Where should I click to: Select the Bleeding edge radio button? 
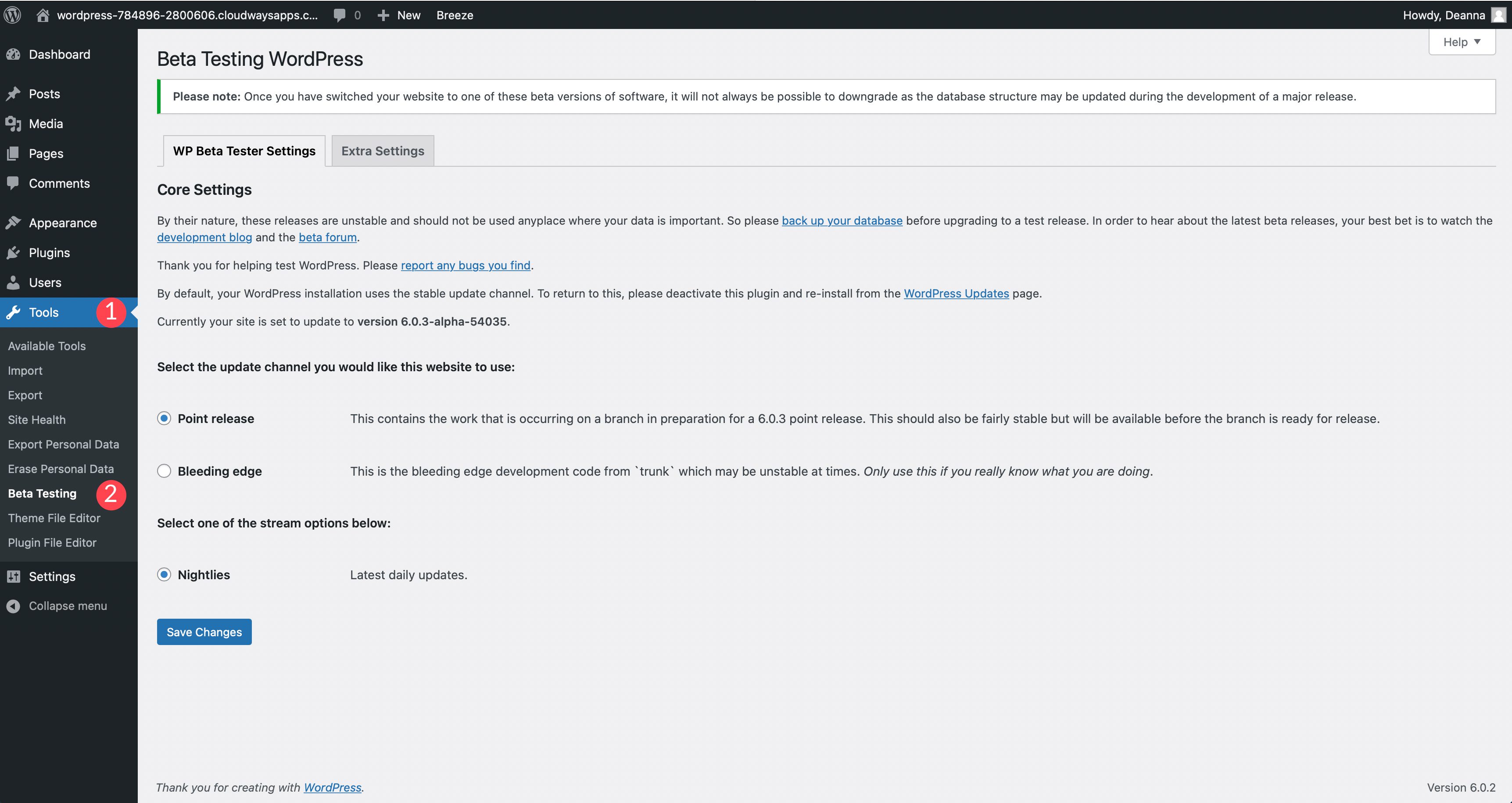click(x=164, y=470)
